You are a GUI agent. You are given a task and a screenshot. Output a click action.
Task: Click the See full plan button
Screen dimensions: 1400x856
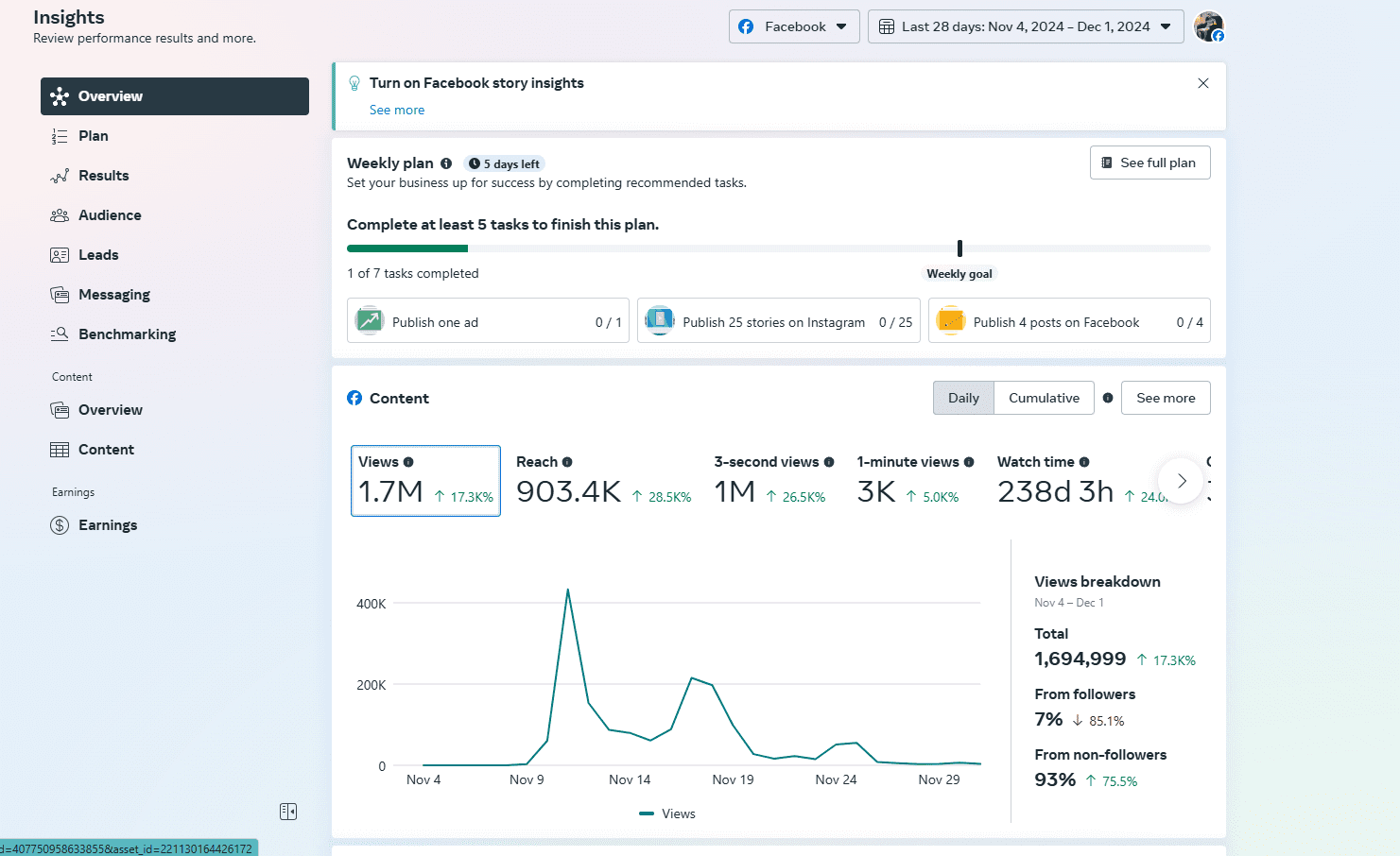tap(1149, 163)
